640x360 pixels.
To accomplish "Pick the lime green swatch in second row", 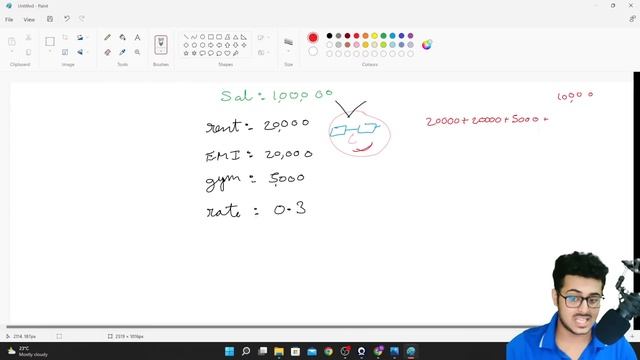I will tap(383, 45).
